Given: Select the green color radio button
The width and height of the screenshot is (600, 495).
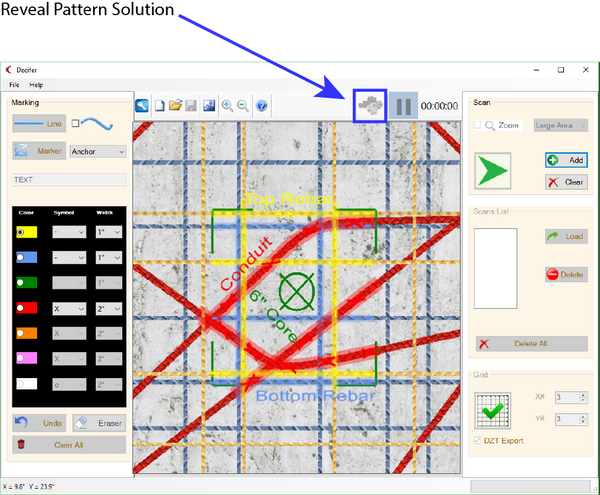Looking at the screenshot, I should tap(20, 283).
